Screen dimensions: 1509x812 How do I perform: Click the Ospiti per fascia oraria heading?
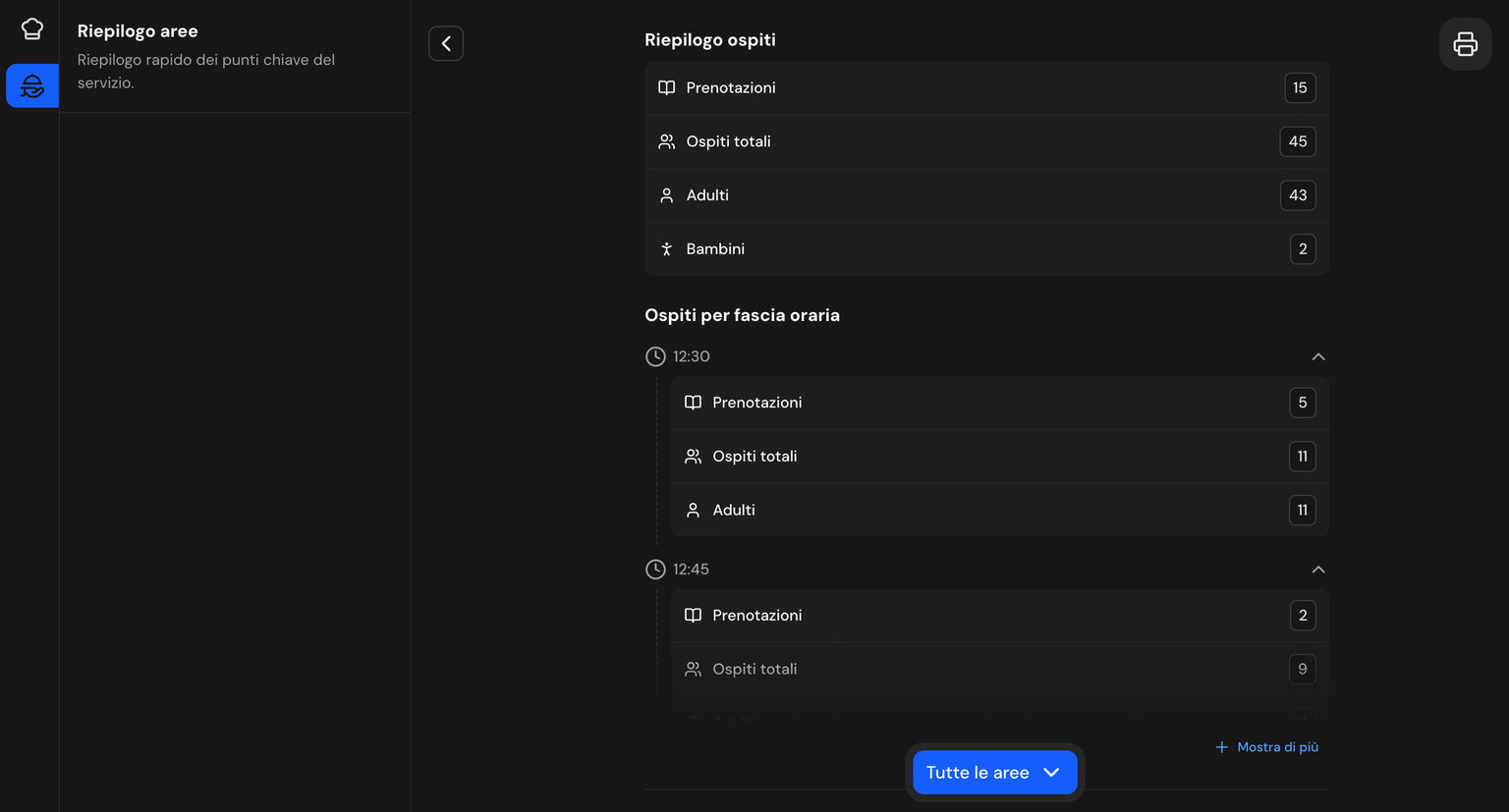[743, 315]
